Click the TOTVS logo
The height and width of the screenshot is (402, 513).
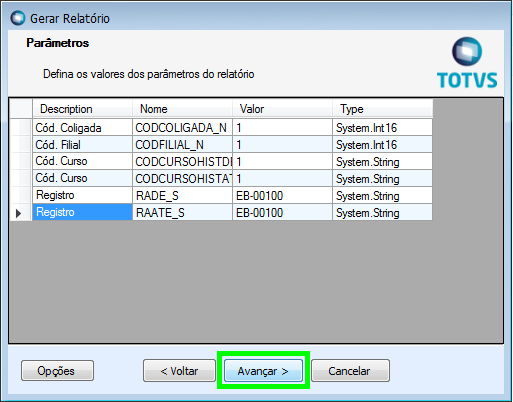[x=467, y=63]
